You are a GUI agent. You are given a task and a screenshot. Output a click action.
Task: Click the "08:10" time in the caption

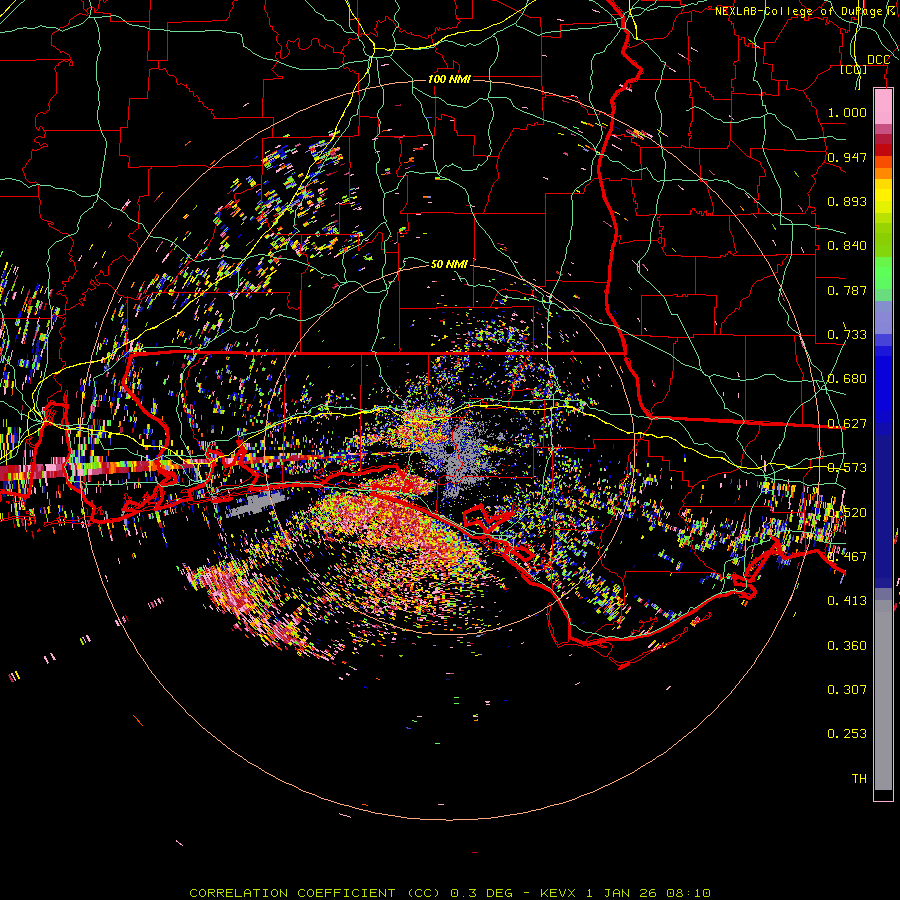tap(688, 893)
